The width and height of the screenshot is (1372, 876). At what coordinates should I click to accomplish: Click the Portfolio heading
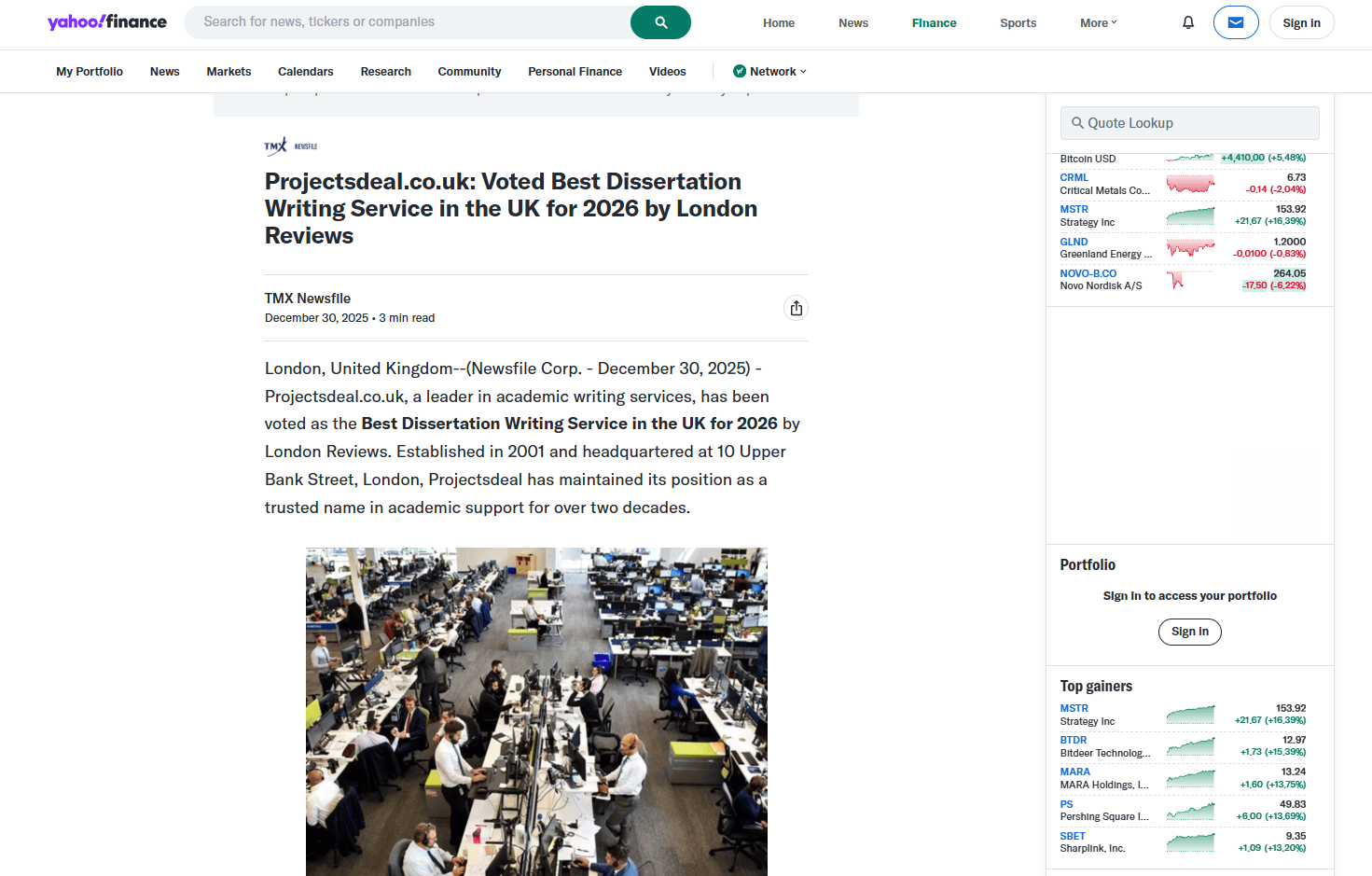pos(1088,564)
